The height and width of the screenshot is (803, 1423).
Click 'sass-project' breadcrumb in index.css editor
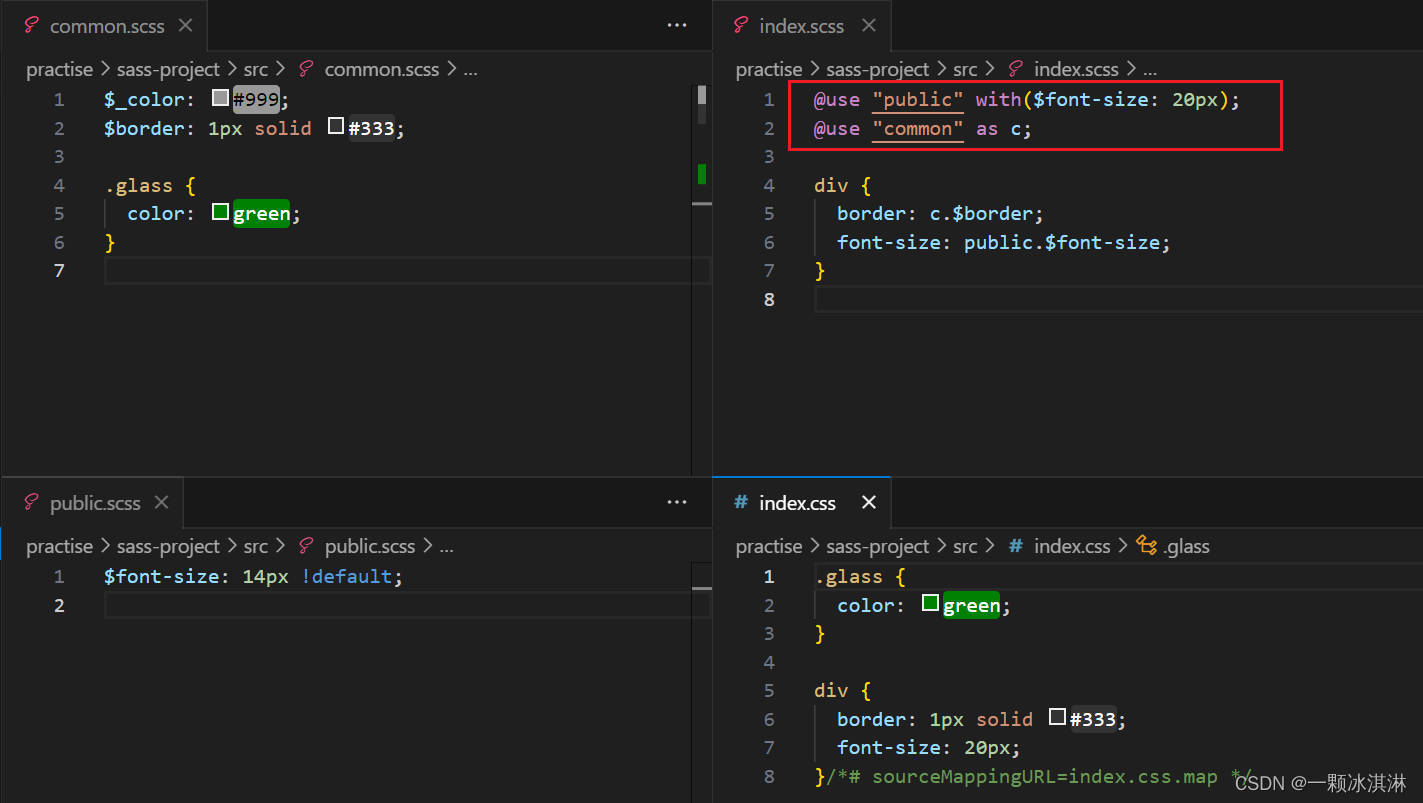878,547
